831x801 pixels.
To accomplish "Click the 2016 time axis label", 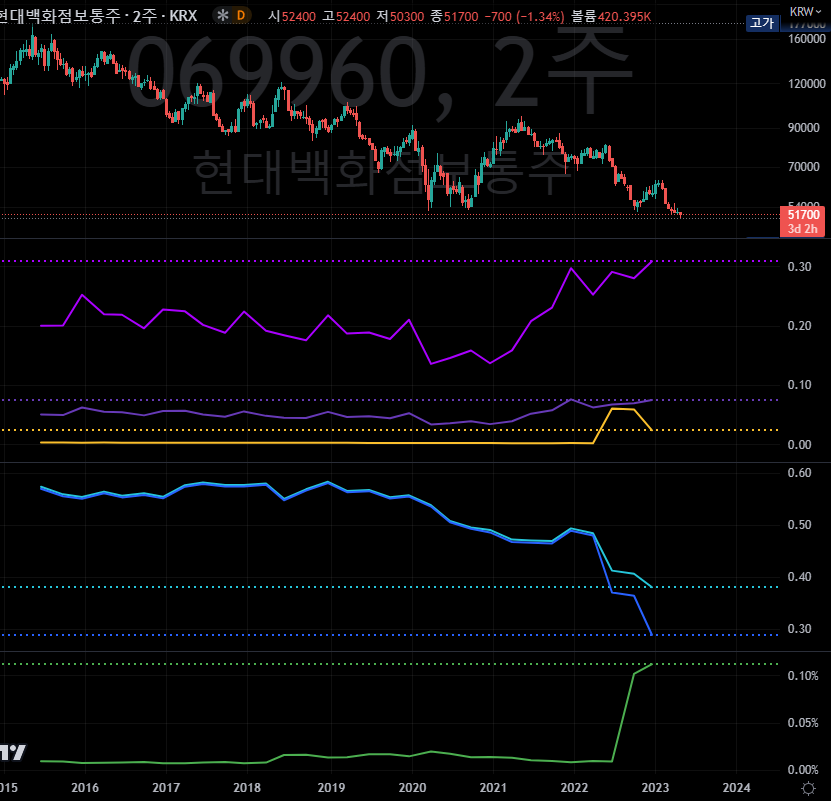I will (x=85, y=787).
